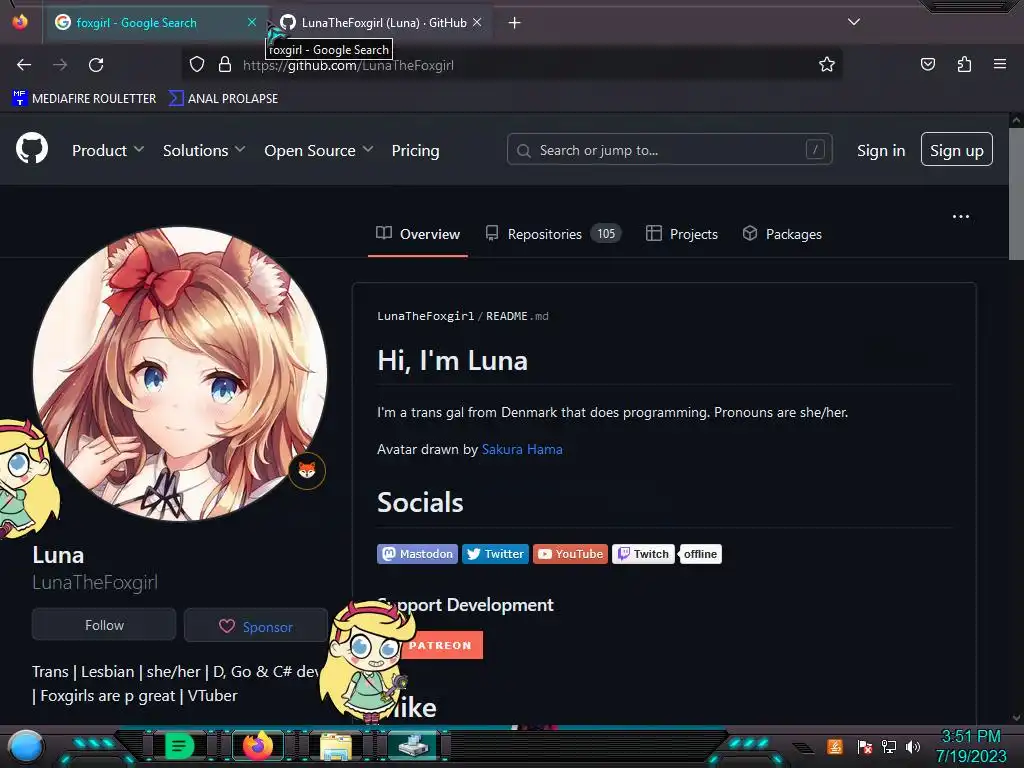Image resolution: width=1024 pixels, height=768 pixels.
Task: Open the Pocket save icon
Action: pos(927,64)
